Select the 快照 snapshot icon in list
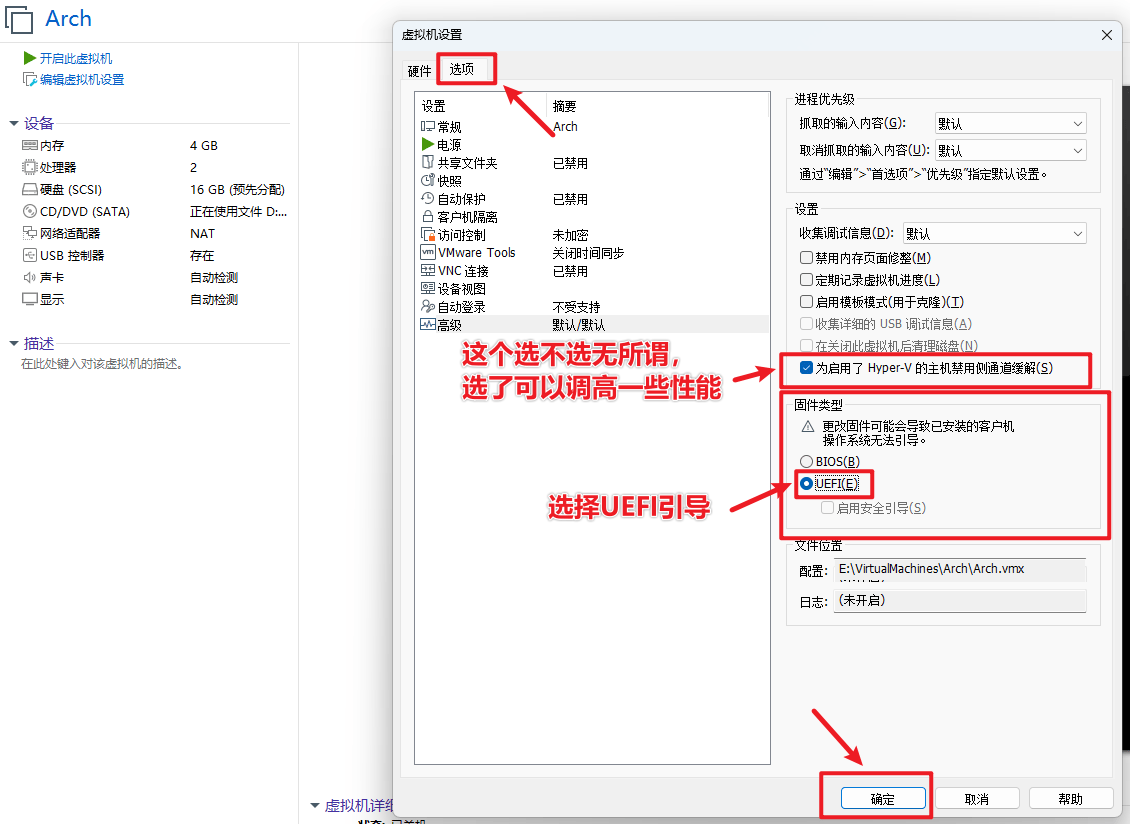The height and width of the screenshot is (824, 1130). [x=428, y=181]
